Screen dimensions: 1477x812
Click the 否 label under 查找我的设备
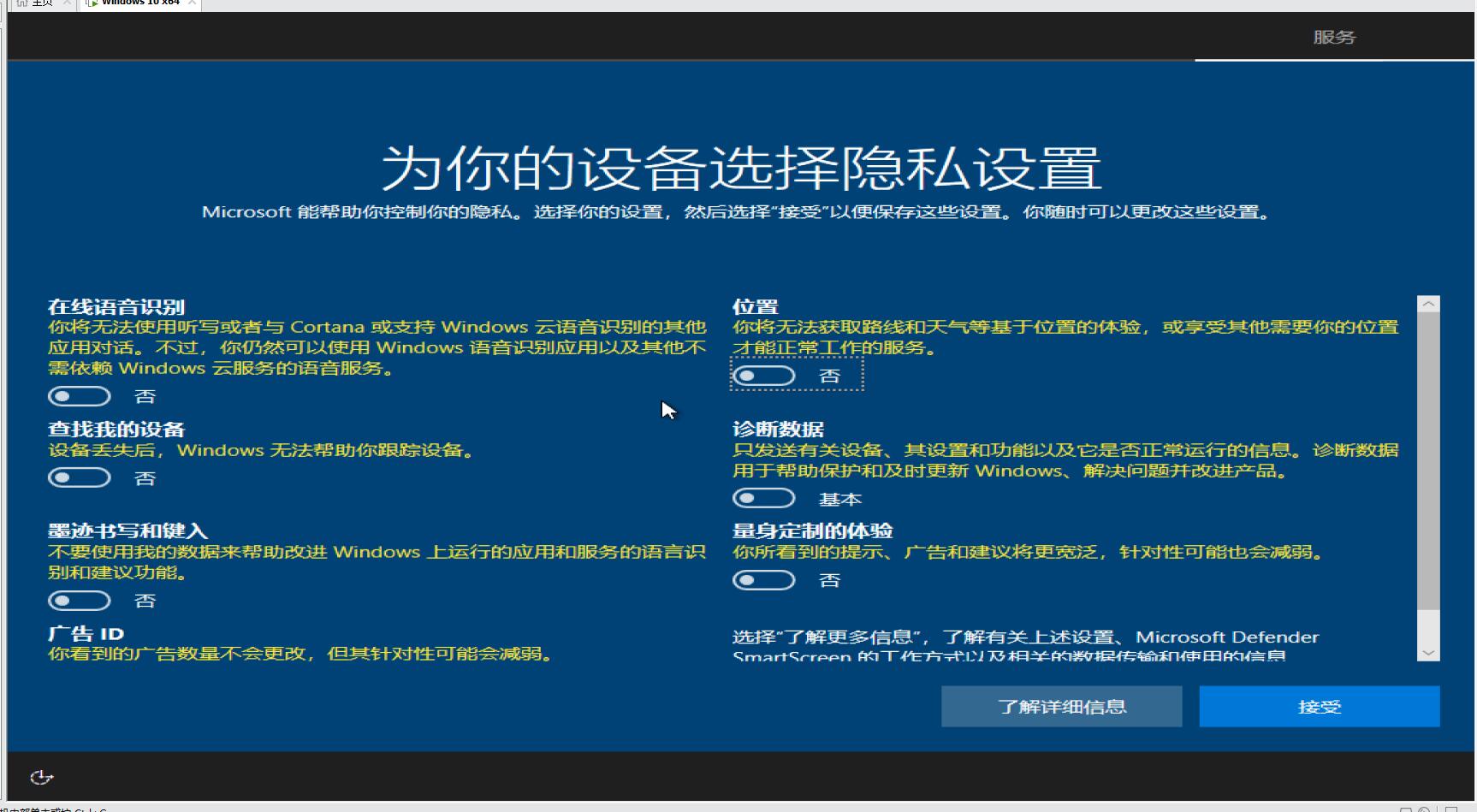click(145, 478)
